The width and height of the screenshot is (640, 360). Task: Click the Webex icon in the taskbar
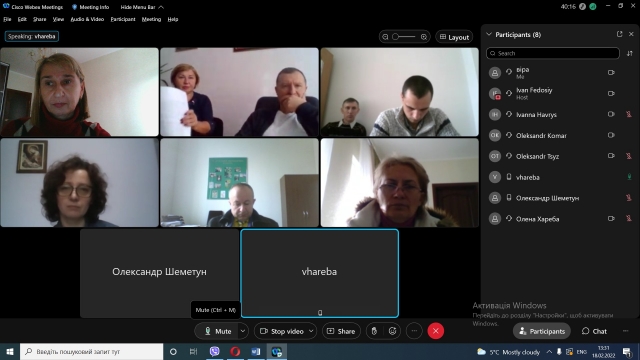click(x=277, y=351)
